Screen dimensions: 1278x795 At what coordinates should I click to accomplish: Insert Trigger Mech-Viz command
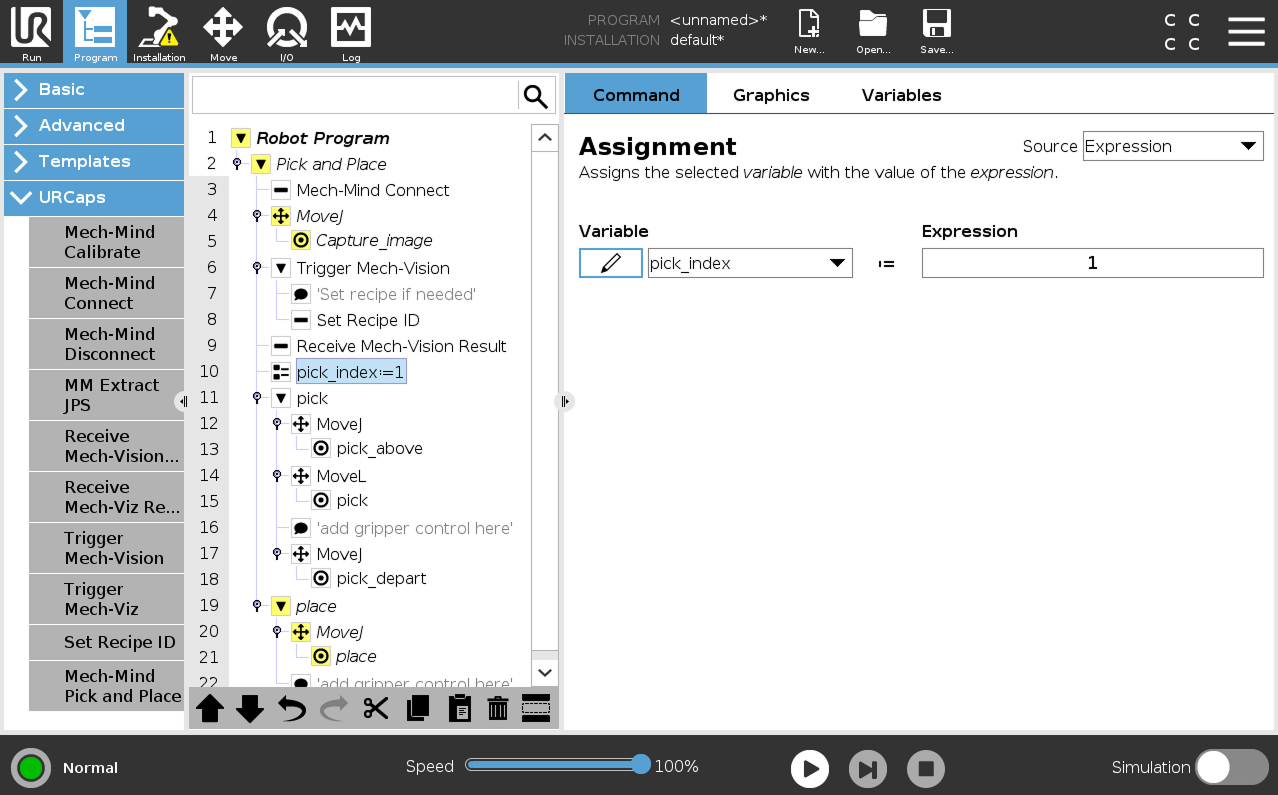(107, 599)
